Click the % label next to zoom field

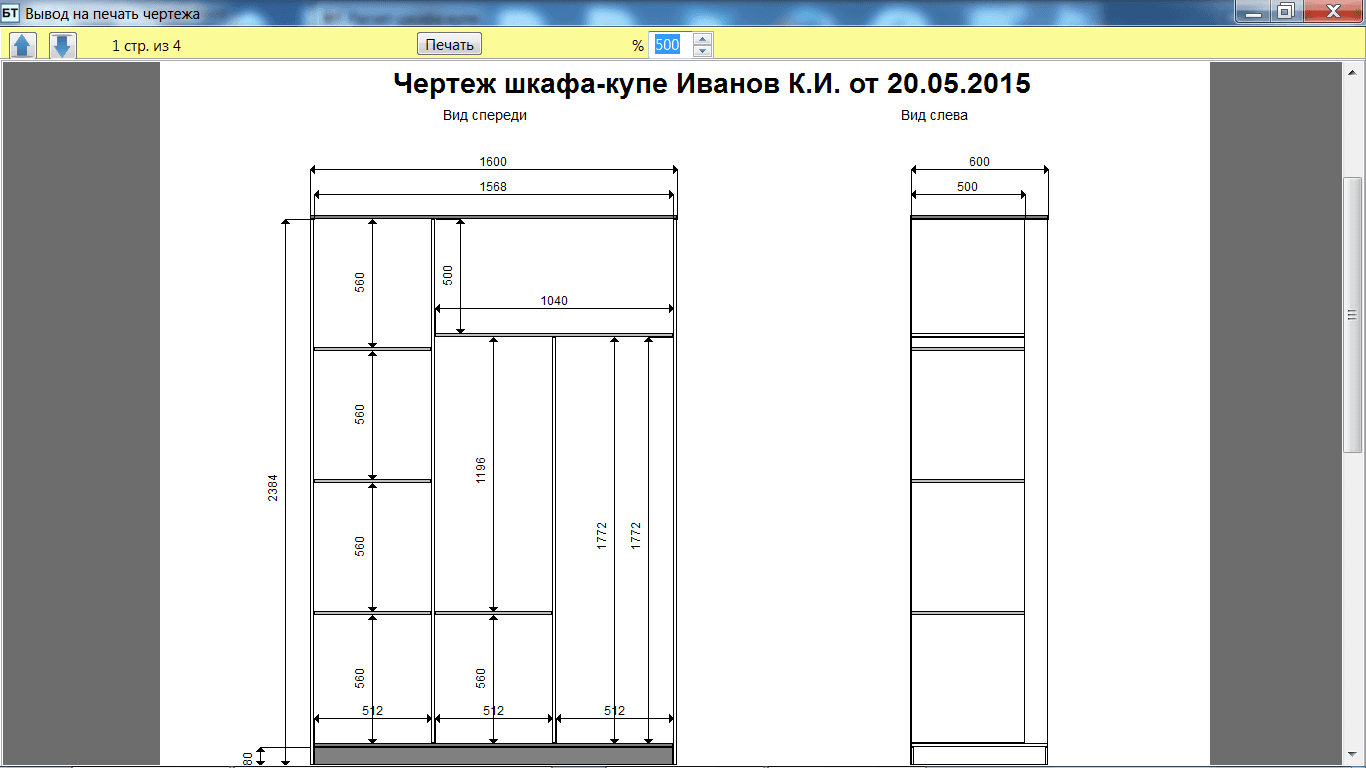tap(638, 46)
